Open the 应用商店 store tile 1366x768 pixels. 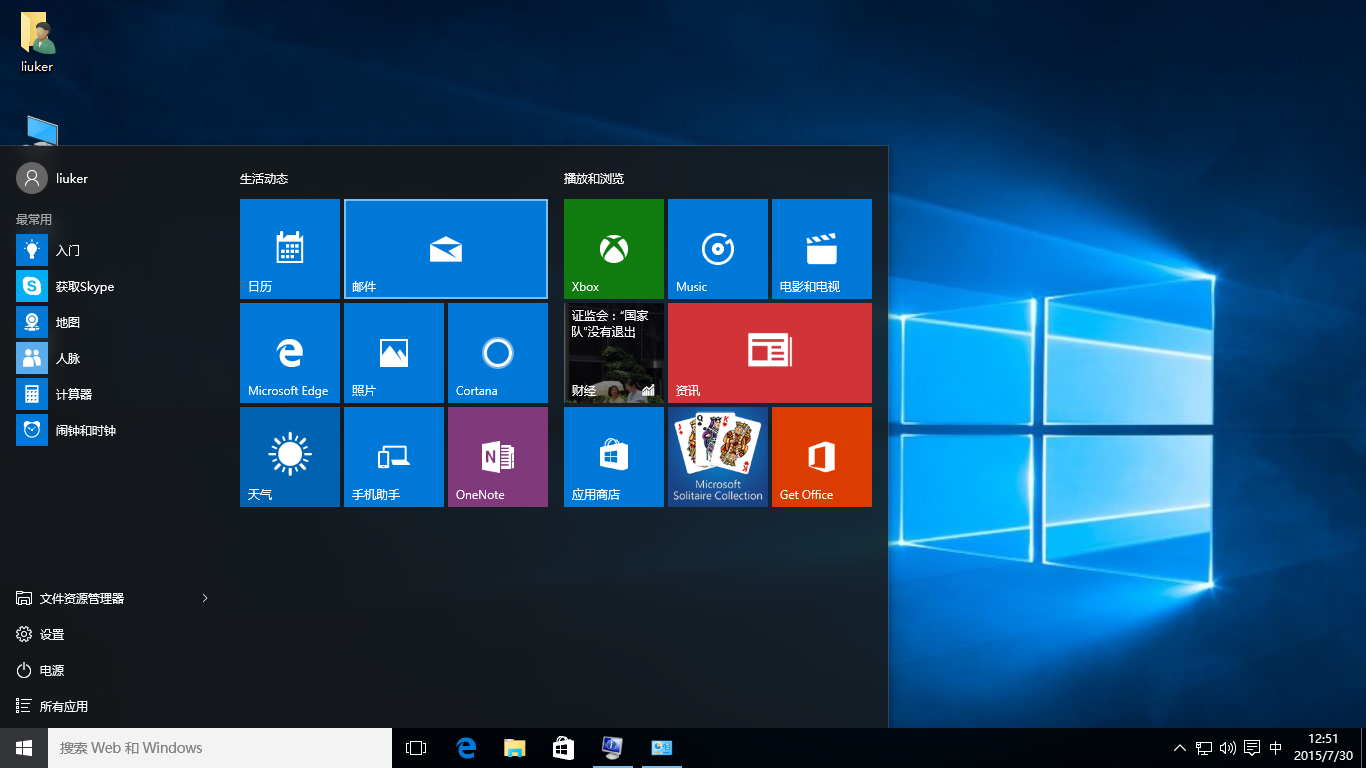click(x=613, y=456)
